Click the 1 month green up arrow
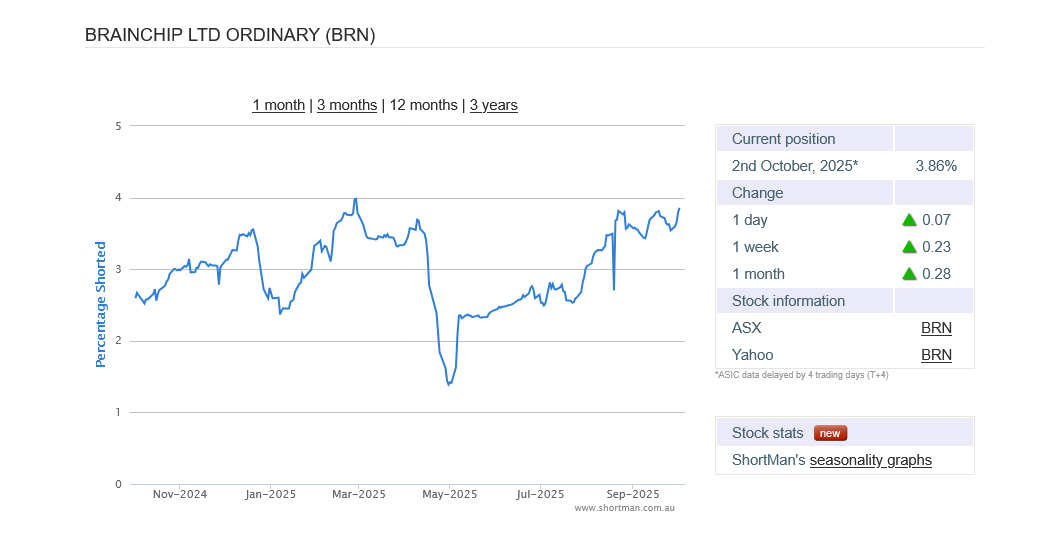 [x=909, y=274]
